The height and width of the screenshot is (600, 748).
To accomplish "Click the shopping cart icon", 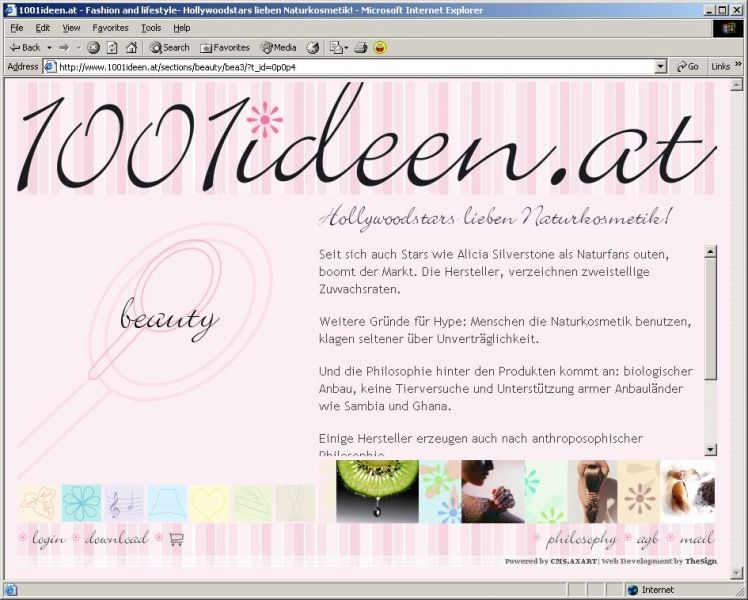I will (x=177, y=539).
